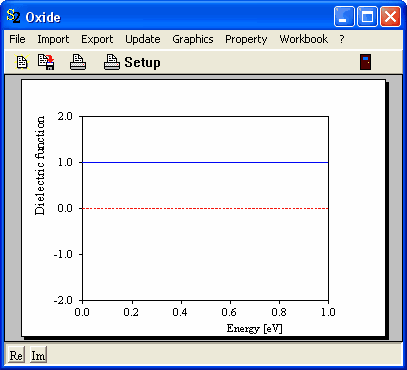This screenshot has width=407, height=370.
Task: Click the red dashed imaginary curve
Action: pyautogui.click(x=205, y=208)
